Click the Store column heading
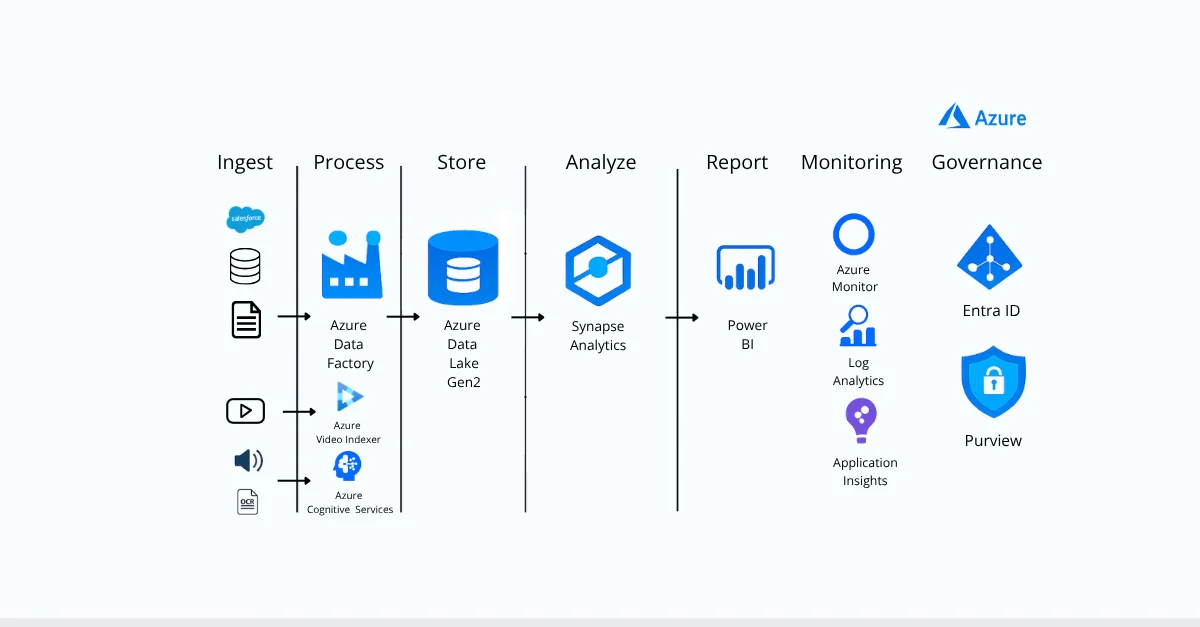The height and width of the screenshot is (627, 1200). (462, 162)
